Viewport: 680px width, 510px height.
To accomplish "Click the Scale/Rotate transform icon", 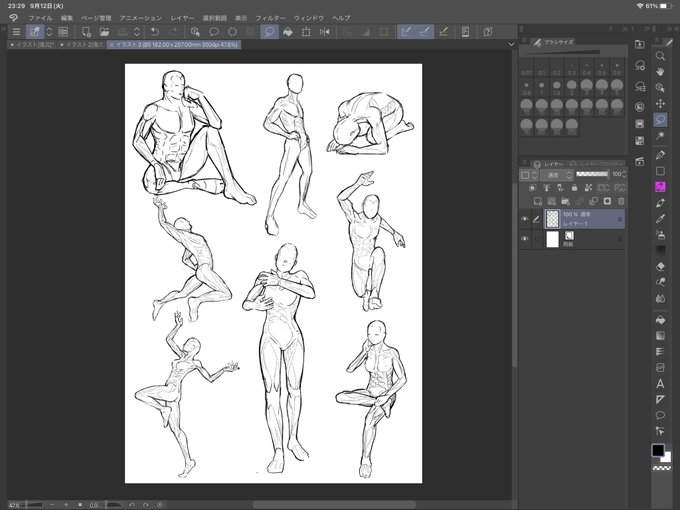I will (x=306, y=32).
